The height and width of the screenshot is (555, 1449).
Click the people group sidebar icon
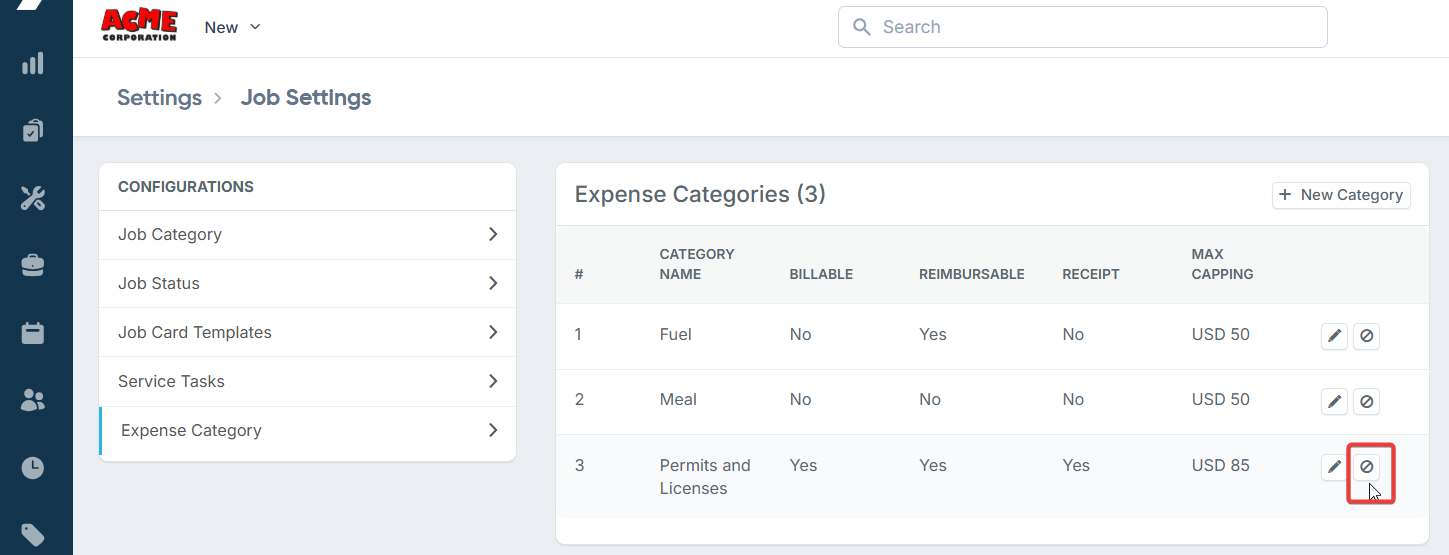click(33, 401)
